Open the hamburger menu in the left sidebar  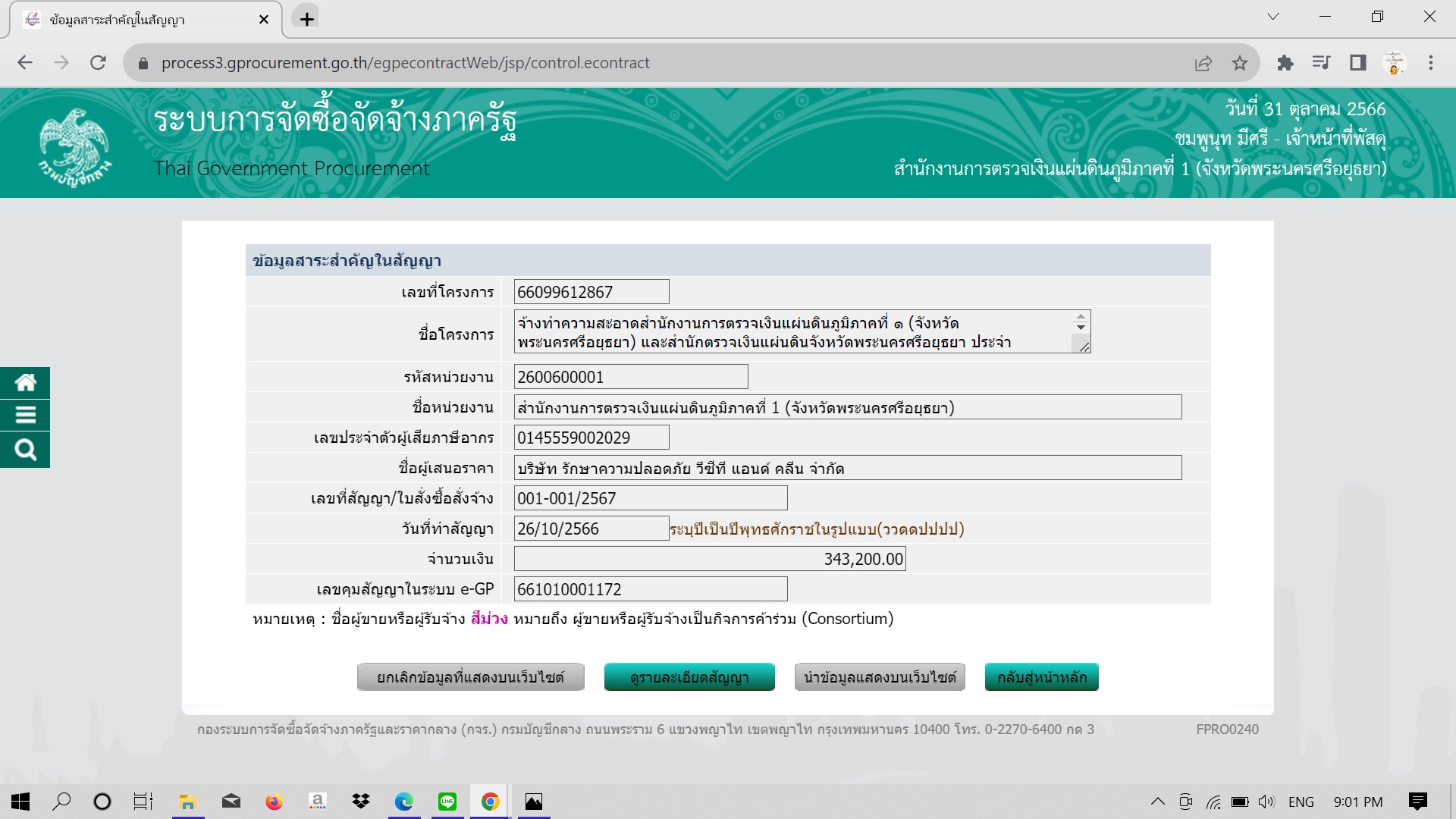(x=25, y=416)
